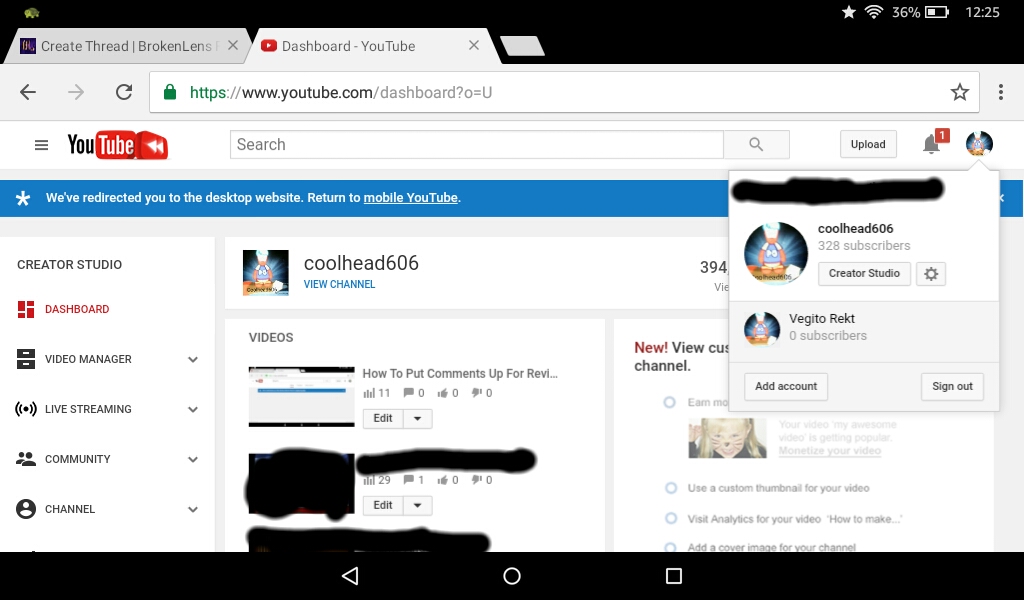The image size is (1024, 600).
Task: Open the YouTube hamburger guide menu
Action: (x=41, y=145)
